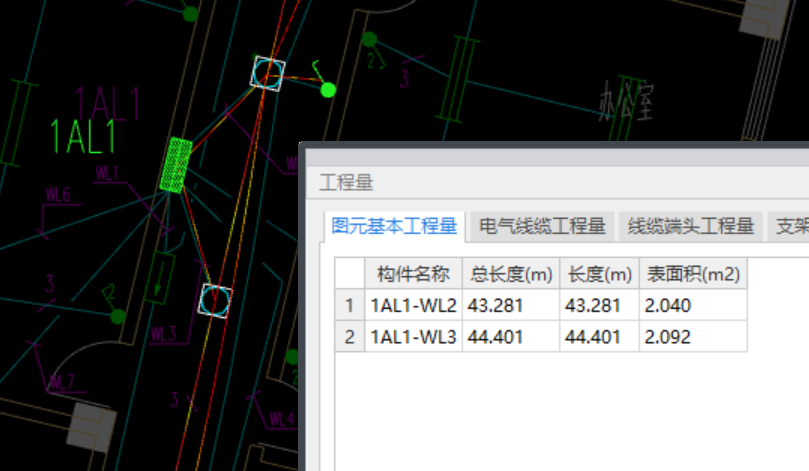Screen dimensions: 809x471
Task: Select the bright green circle fixture symbol
Action: click(x=328, y=90)
